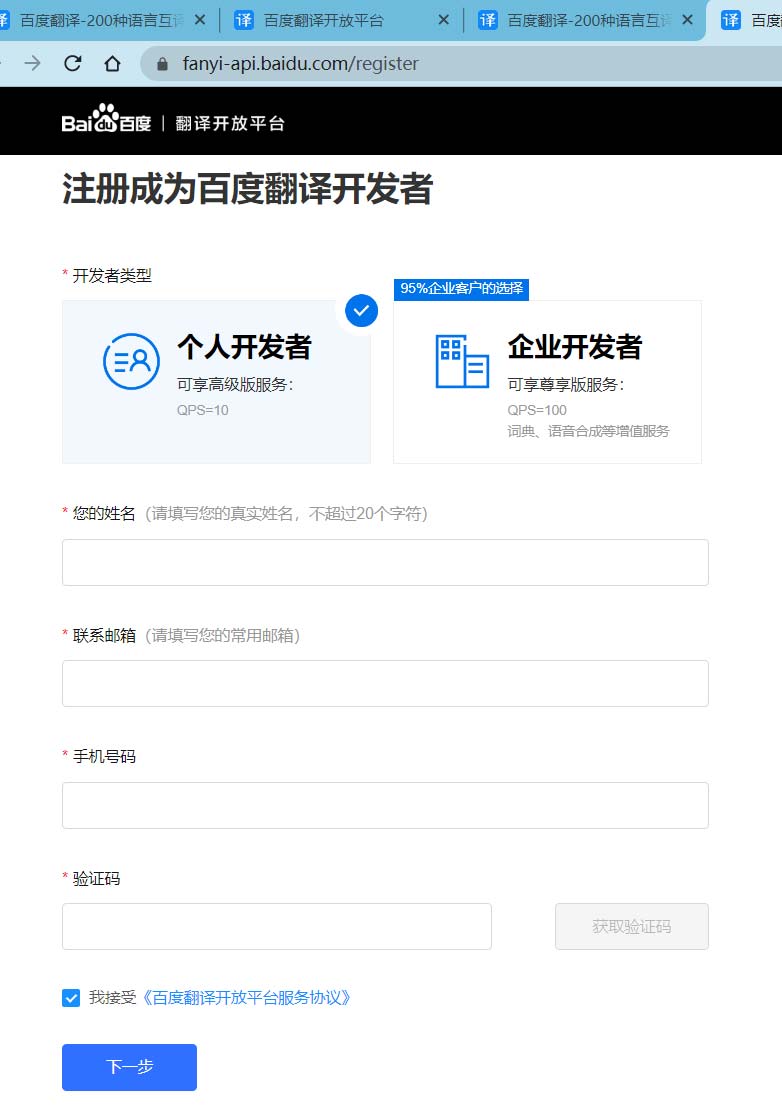Click 可享高级版服务 text
This screenshot has width=782, height=1107.
[x=235, y=385]
